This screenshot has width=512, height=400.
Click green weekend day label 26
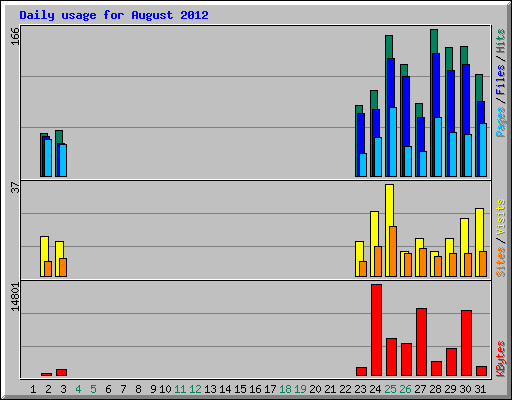405,389
